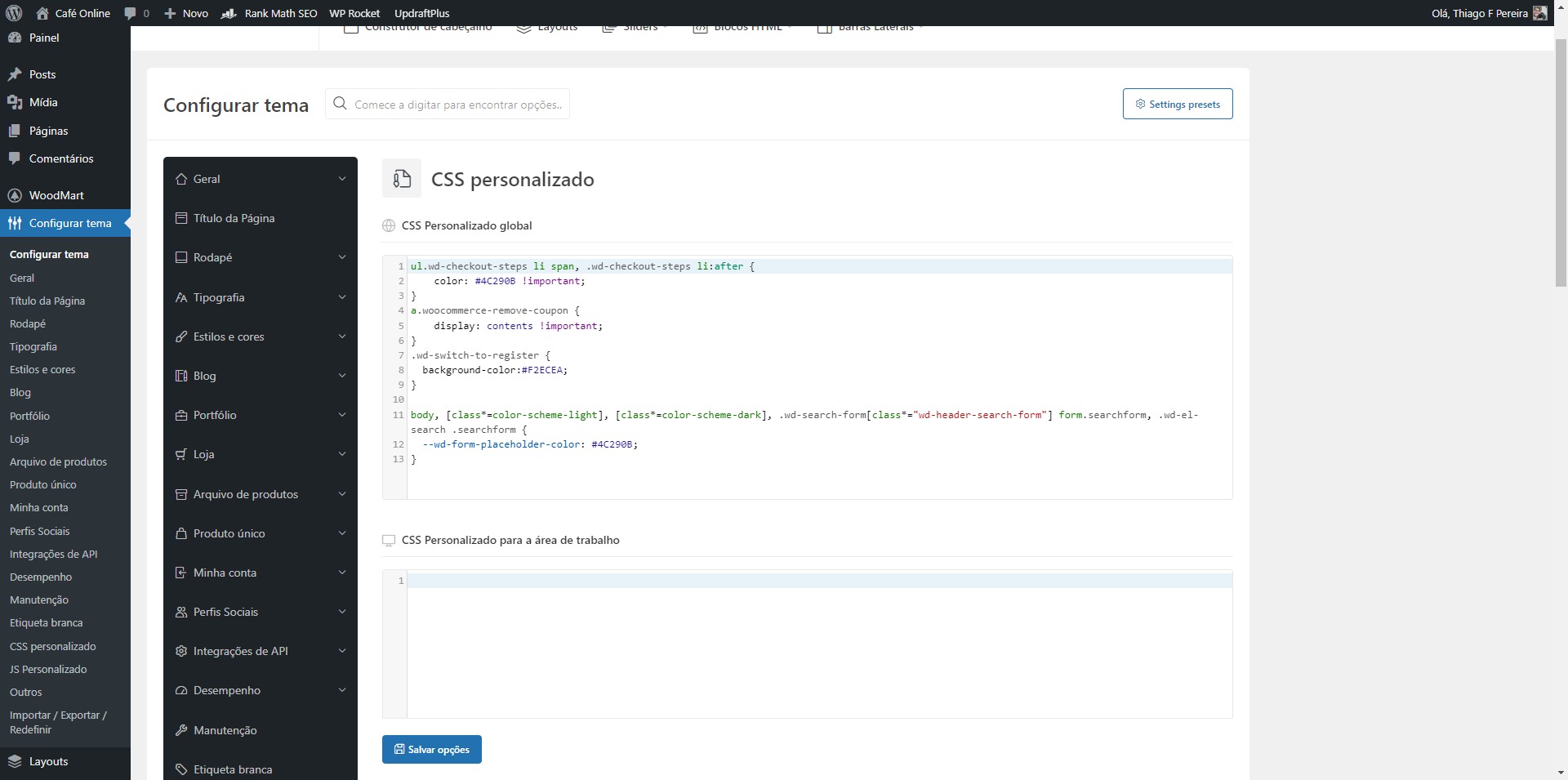This screenshot has height=780, width=1568.
Task: Expand the Portfólio section chevron
Action: pyautogui.click(x=342, y=415)
